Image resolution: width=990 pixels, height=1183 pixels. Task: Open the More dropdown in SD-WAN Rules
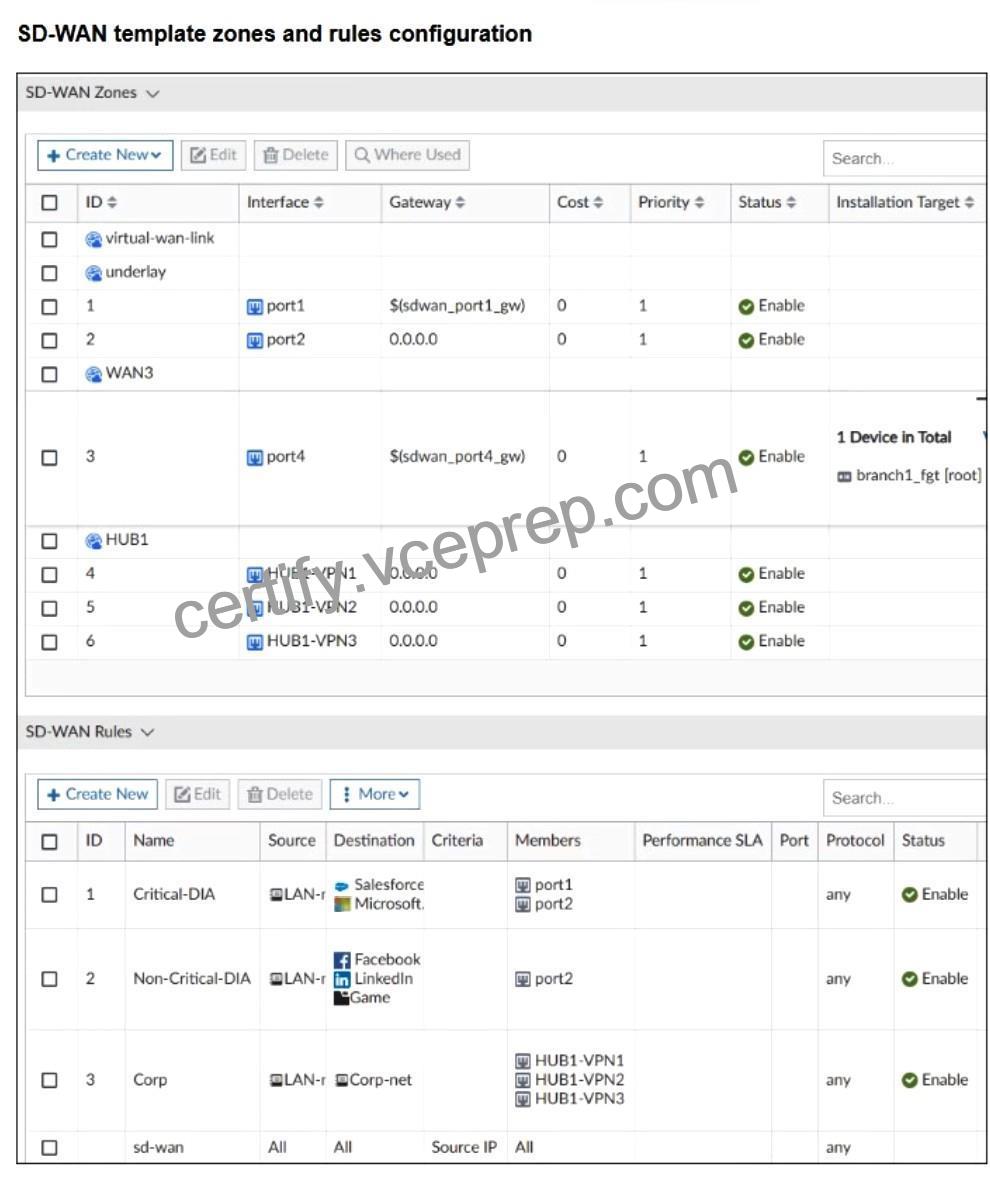point(375,794)
